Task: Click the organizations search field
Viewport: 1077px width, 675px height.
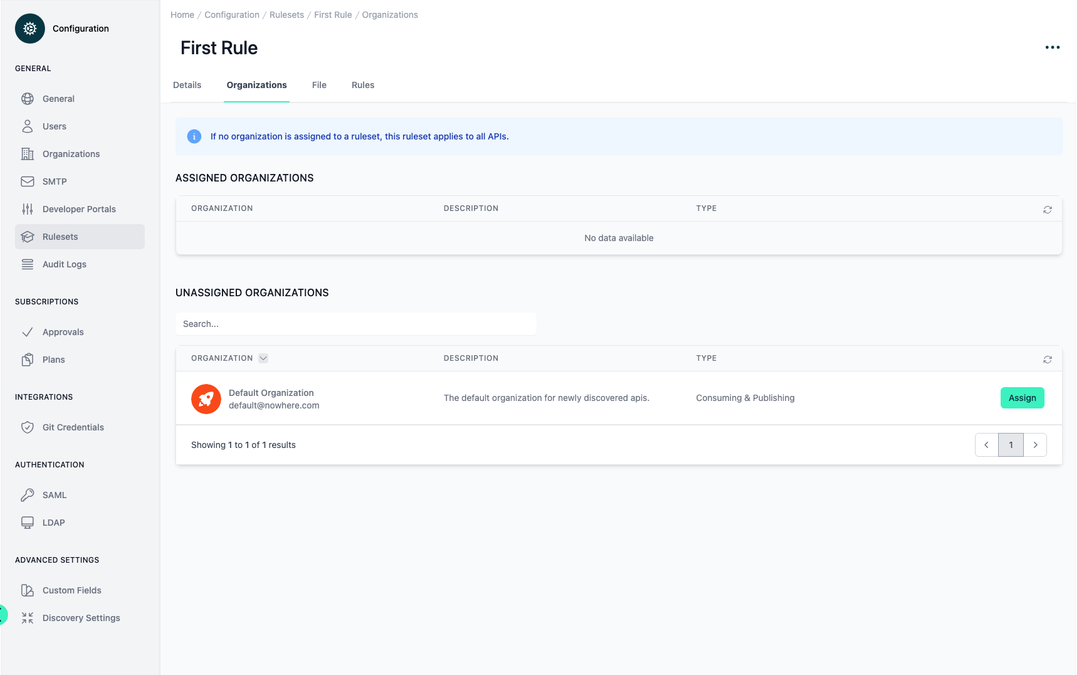Action: coord(356,323)
